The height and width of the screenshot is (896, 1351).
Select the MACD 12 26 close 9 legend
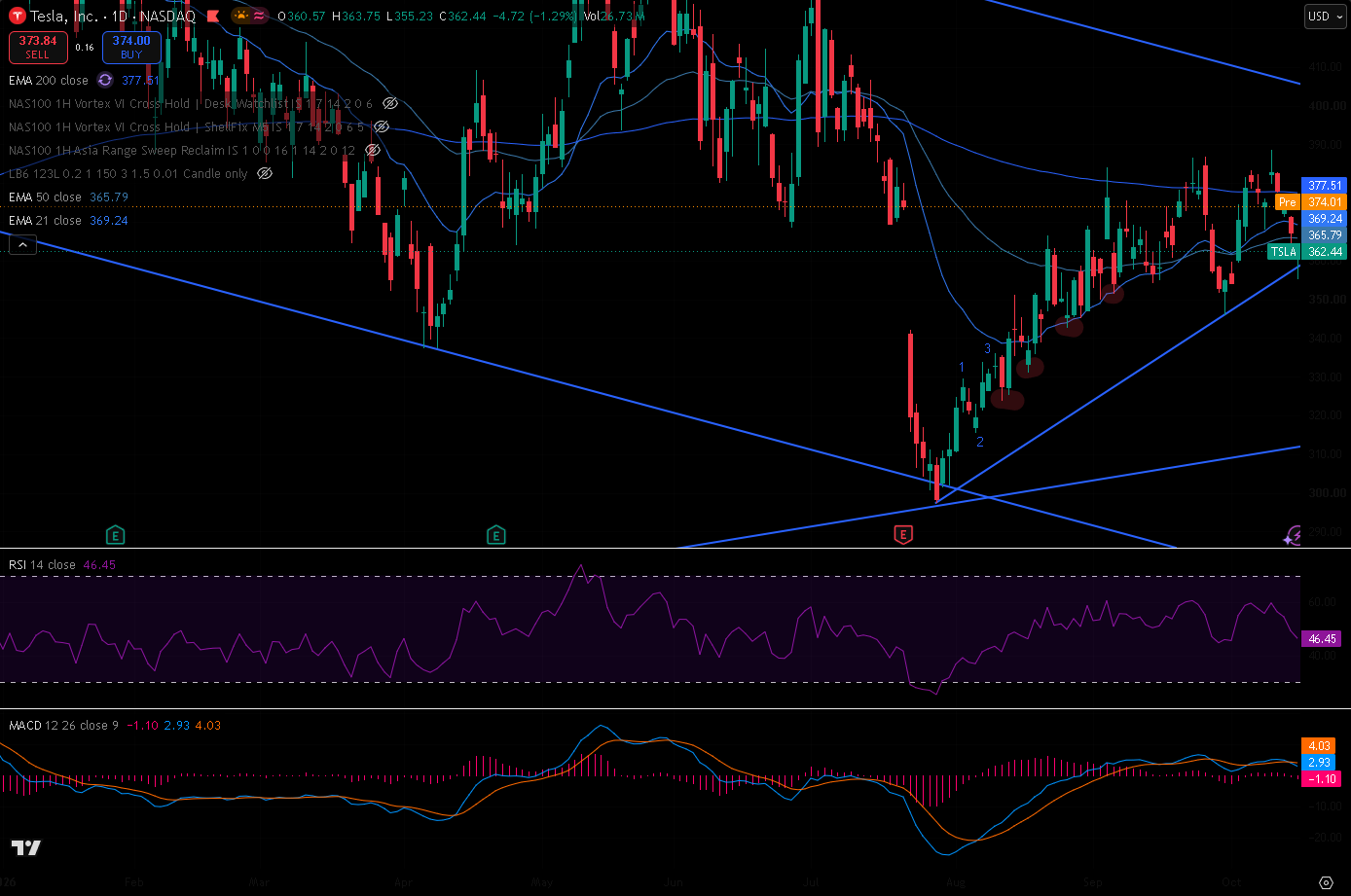[x=64, y=726]
